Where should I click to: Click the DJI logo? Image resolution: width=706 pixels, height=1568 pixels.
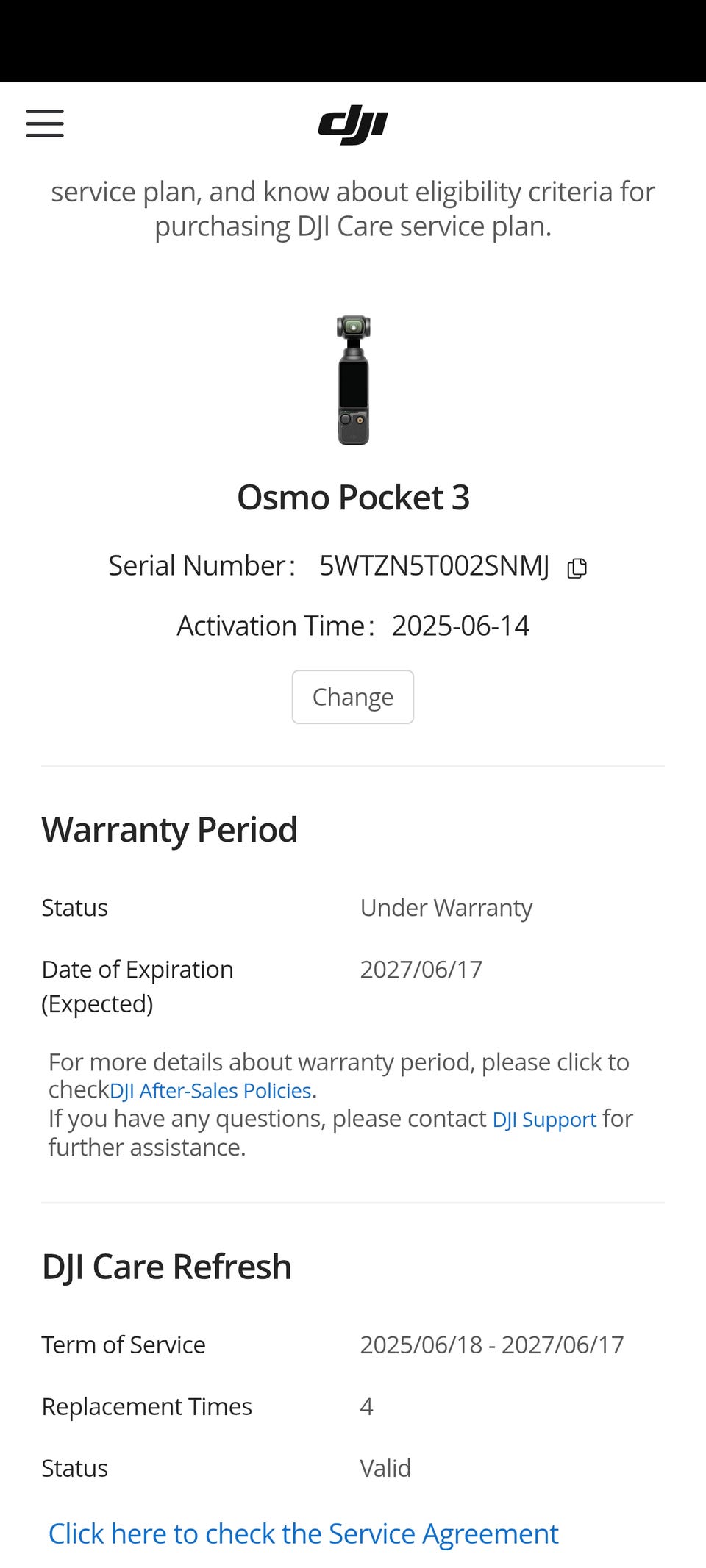click(353, 124)
